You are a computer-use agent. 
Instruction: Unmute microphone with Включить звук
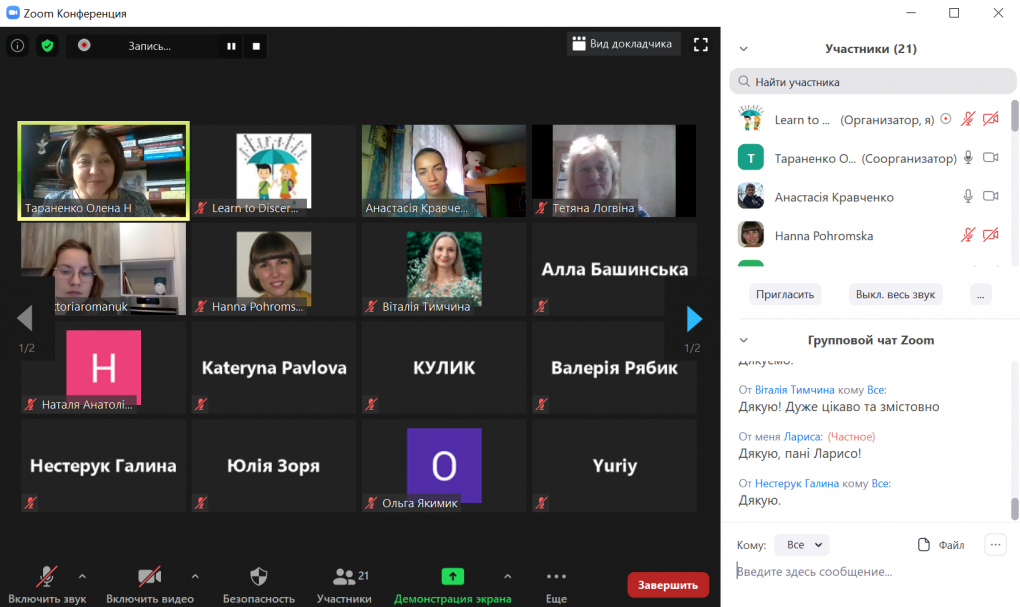pos(47,585)
